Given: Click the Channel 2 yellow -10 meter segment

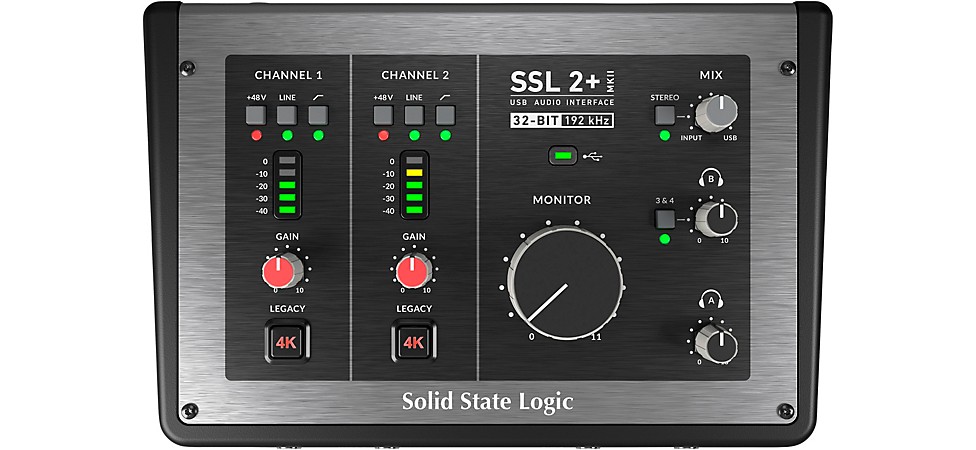Looking at the screenshot, I should 414,173.
